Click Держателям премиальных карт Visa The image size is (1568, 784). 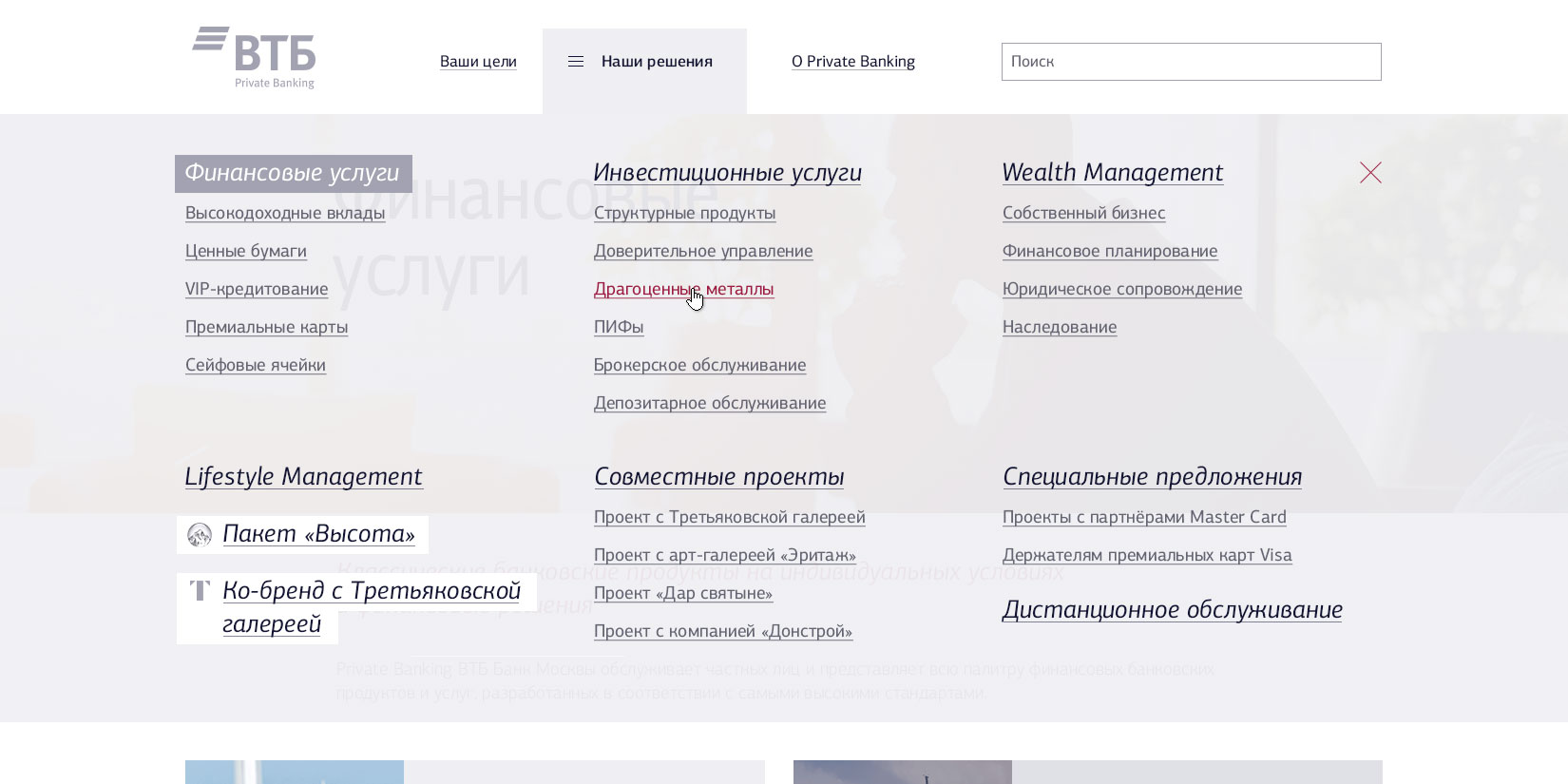point(1146,555)
